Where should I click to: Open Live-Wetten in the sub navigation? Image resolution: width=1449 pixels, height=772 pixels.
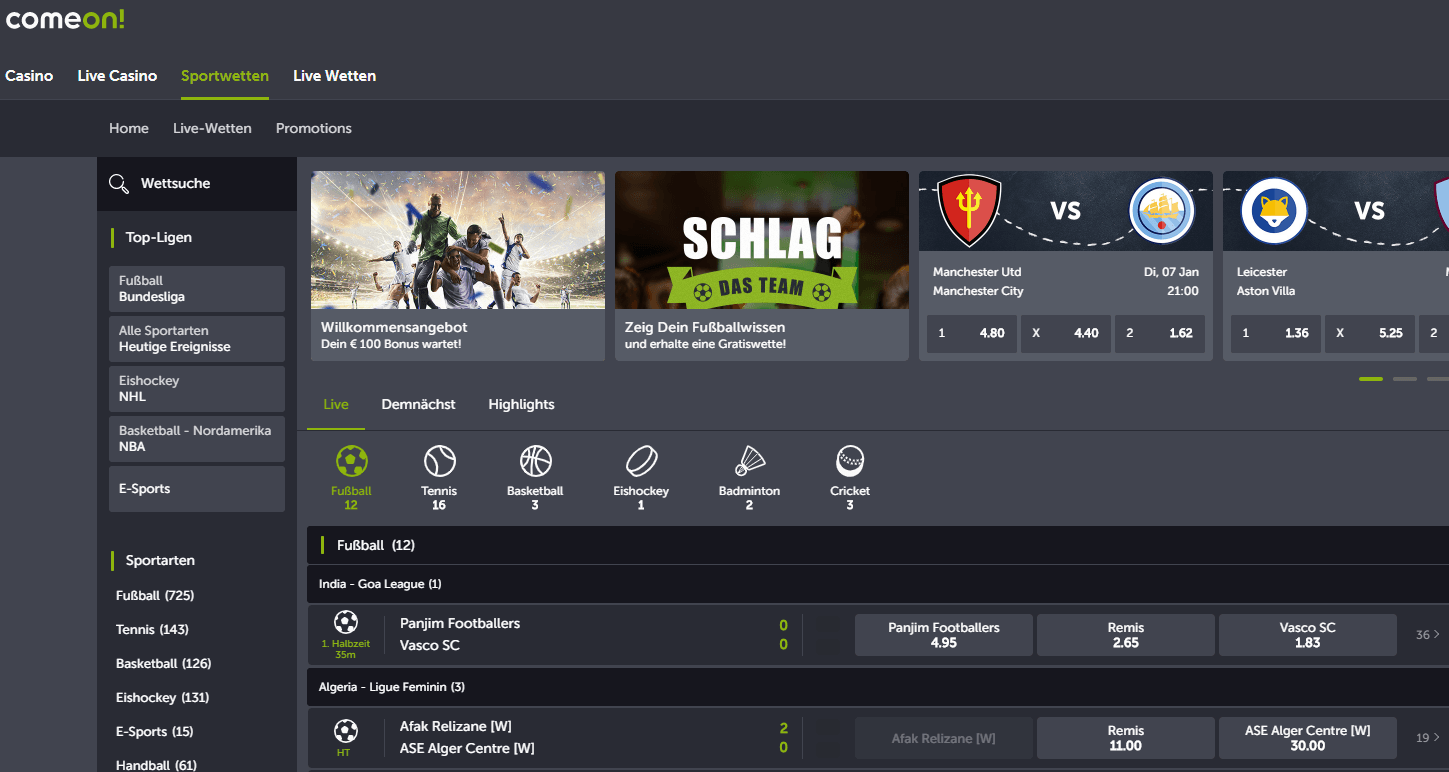212,128
